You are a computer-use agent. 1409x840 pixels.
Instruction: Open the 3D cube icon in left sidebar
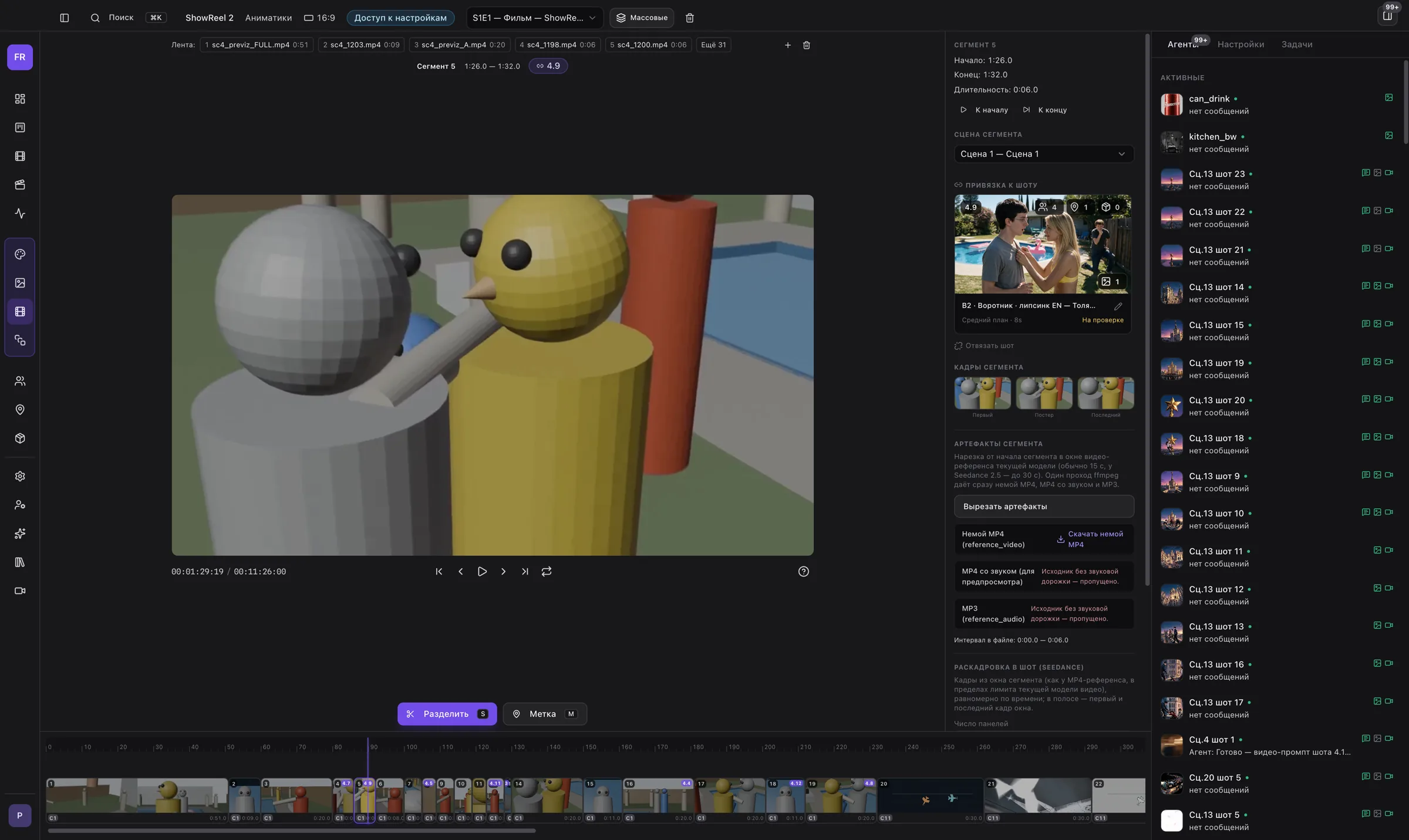[x=20, y=438]
